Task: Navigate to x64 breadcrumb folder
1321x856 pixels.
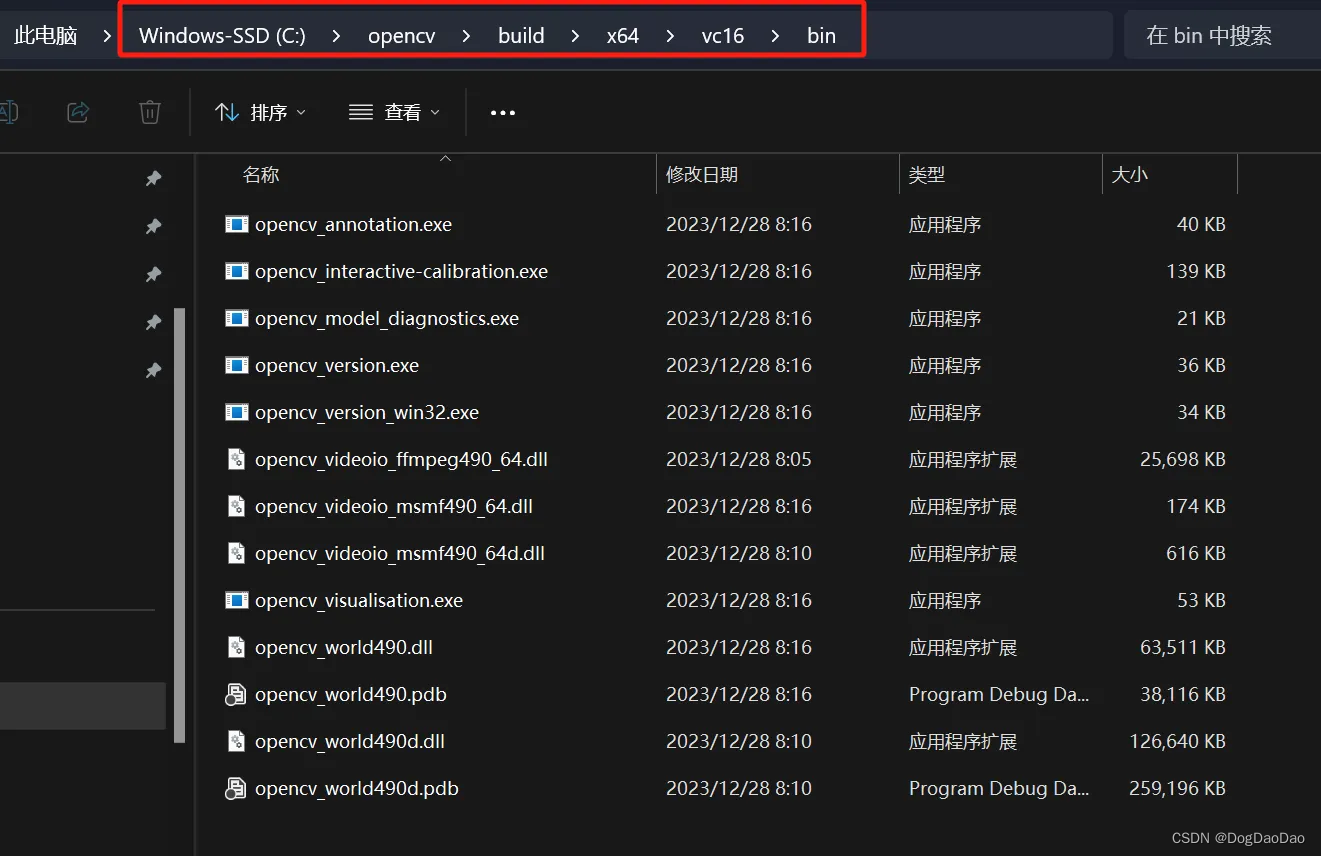Action: click(x=622, y=36)
